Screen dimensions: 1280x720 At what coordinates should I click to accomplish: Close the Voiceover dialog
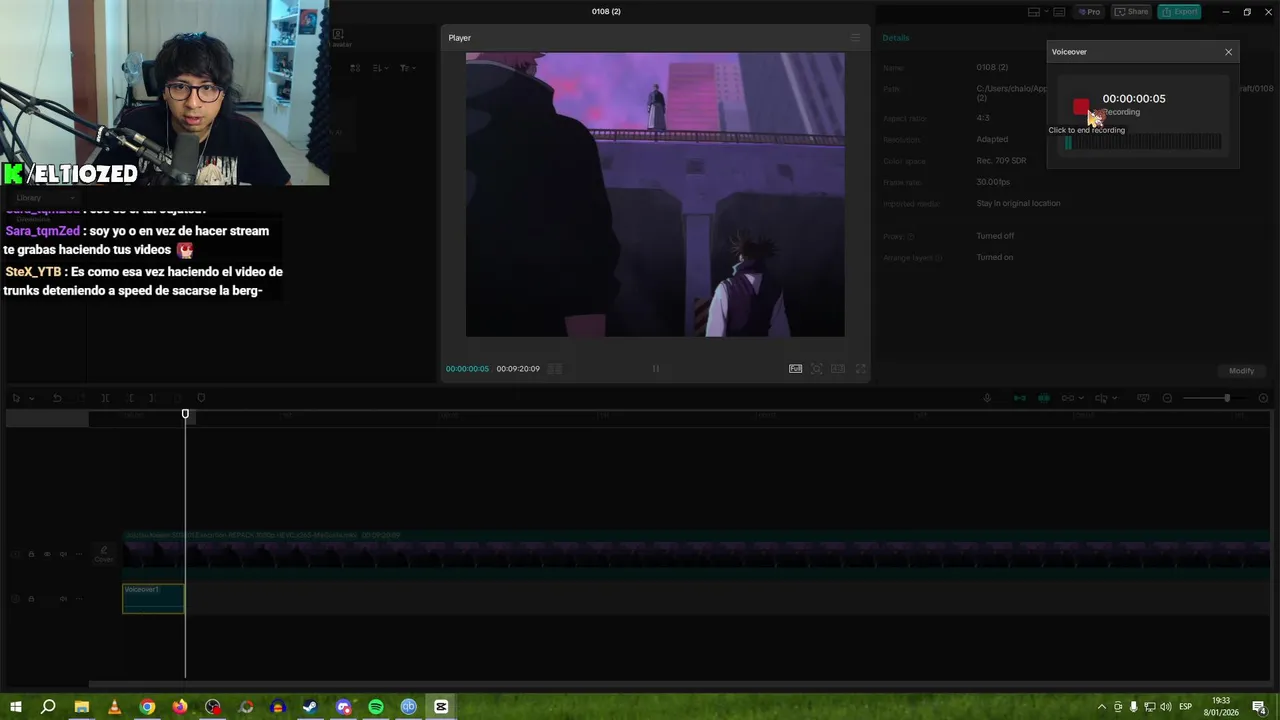pyautogui.click(x=1228, y=52)
